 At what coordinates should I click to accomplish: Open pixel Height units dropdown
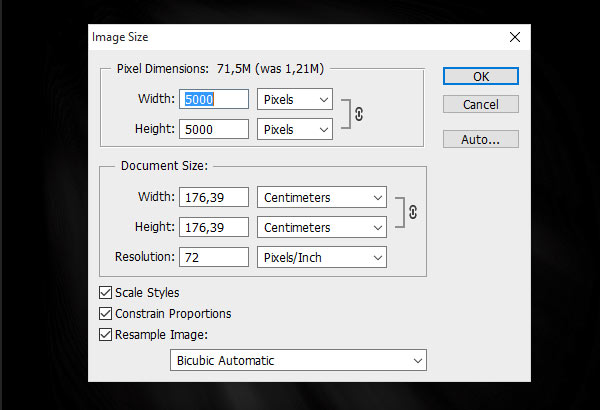(295, 129)
